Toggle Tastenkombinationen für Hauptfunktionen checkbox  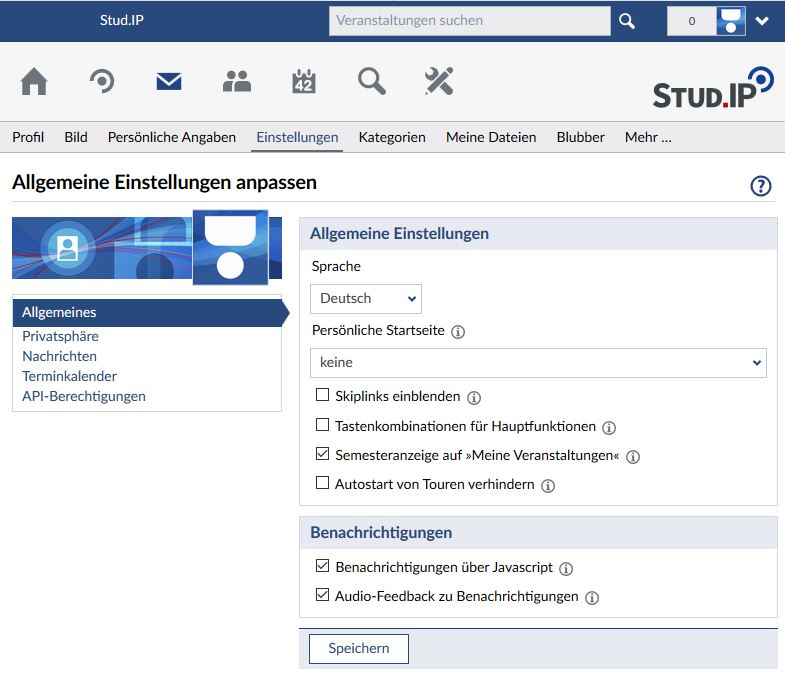[322, 426]
